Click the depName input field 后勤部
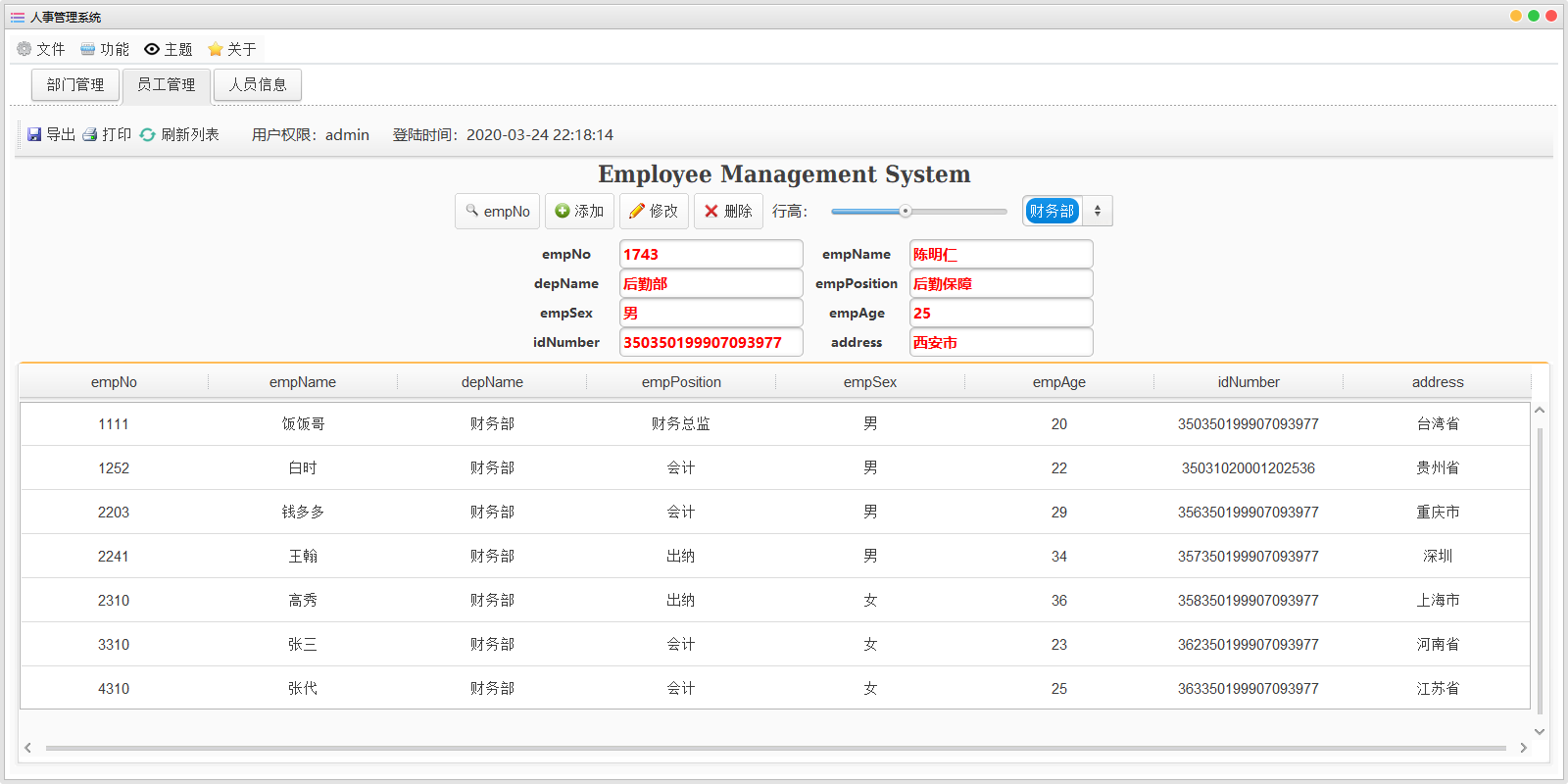Viewport: 1568px width, 784px height. point(711,283)
